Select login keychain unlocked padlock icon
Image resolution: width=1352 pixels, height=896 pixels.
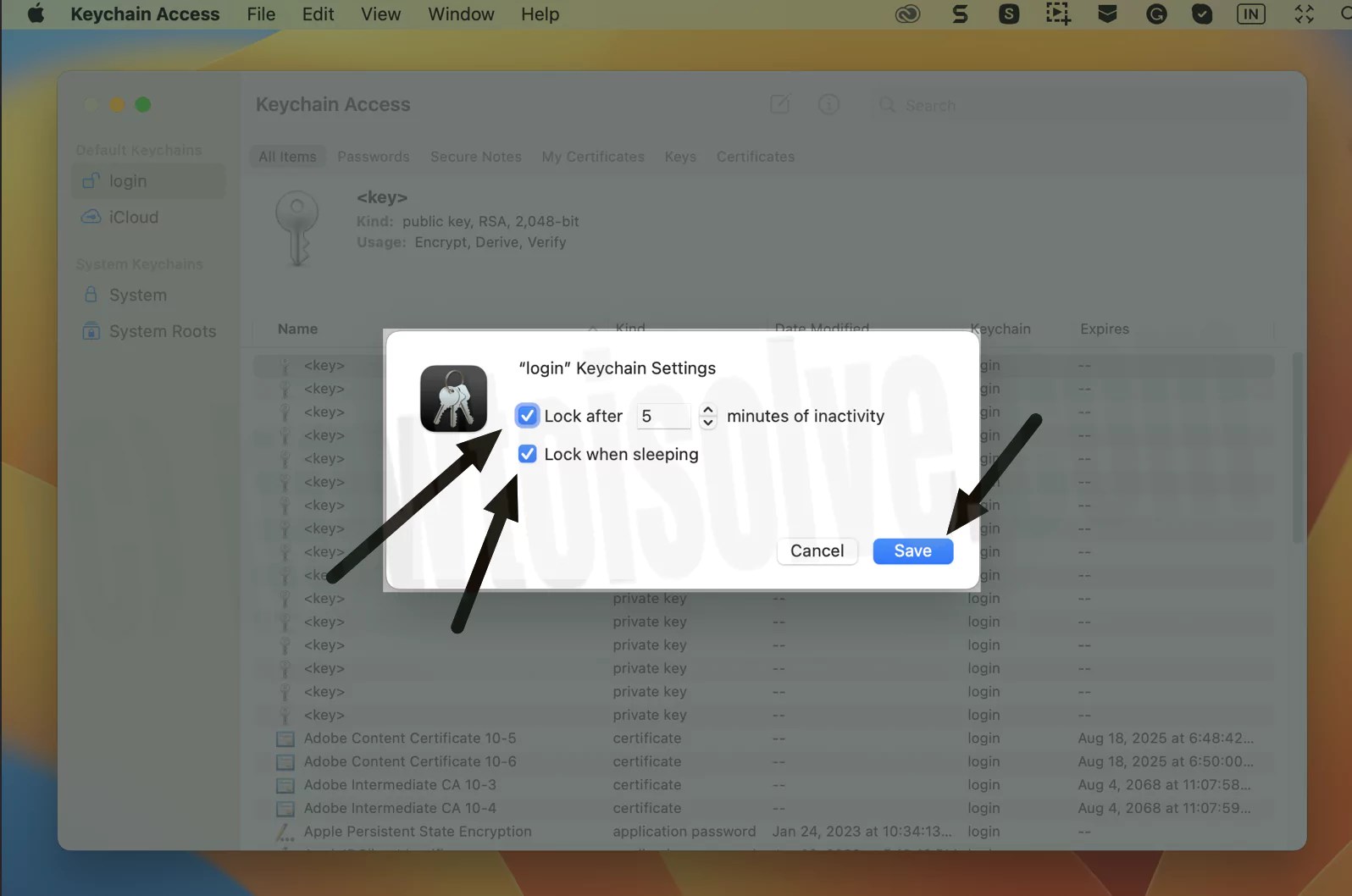[91, 181]
